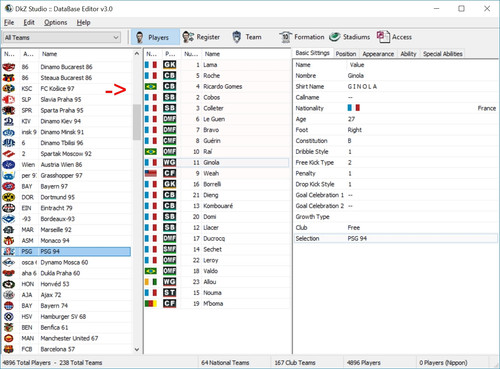This screenshot has height=369, width=500.
Task: Open the Access toolbar icon
Action: [383, 37]
